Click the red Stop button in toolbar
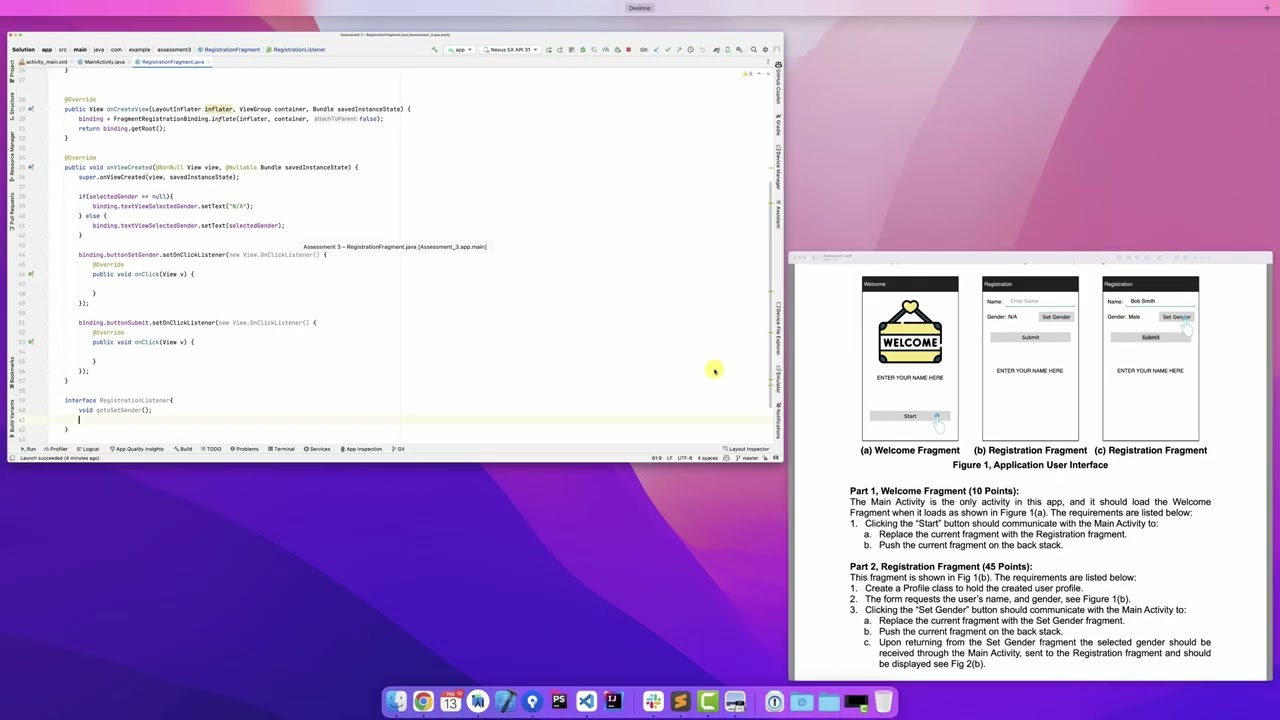Image resolution: width=1280 pixels, height=720 pixels. coord(628,49)
